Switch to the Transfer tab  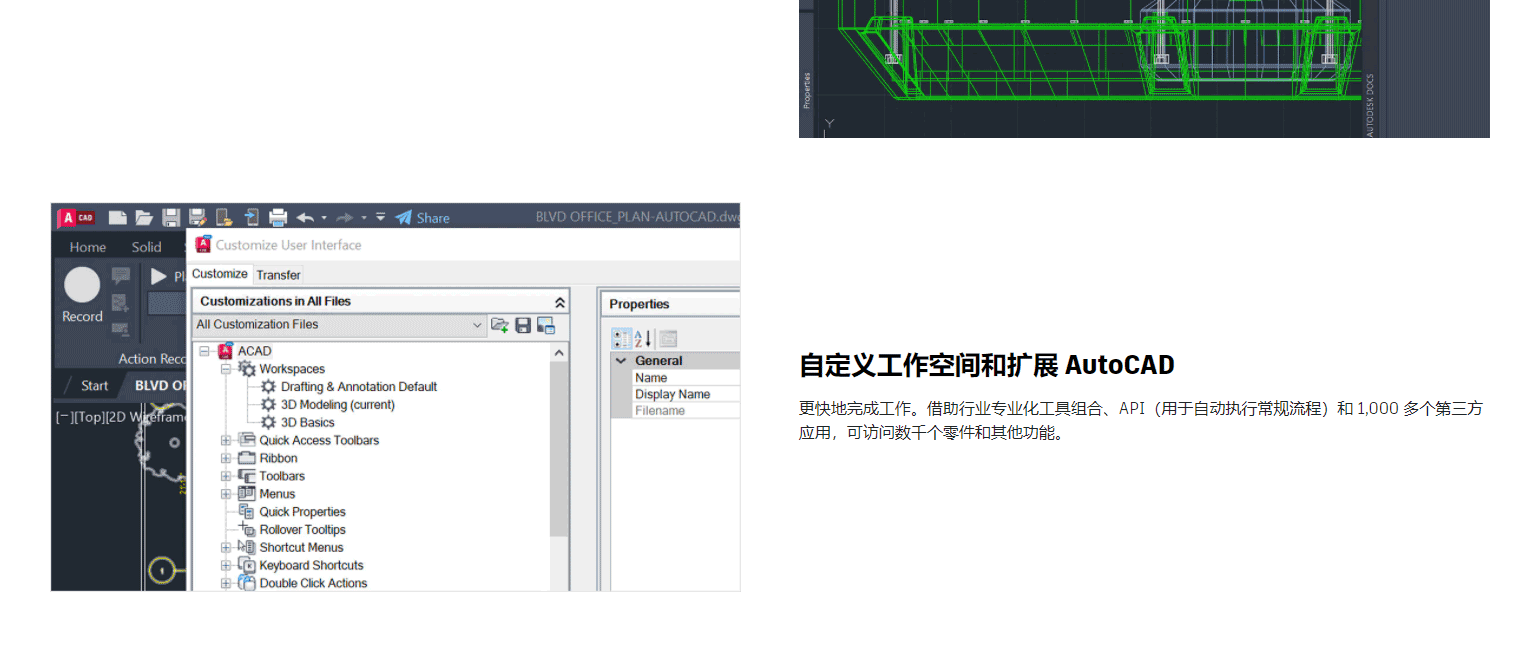tap(278, 275)
